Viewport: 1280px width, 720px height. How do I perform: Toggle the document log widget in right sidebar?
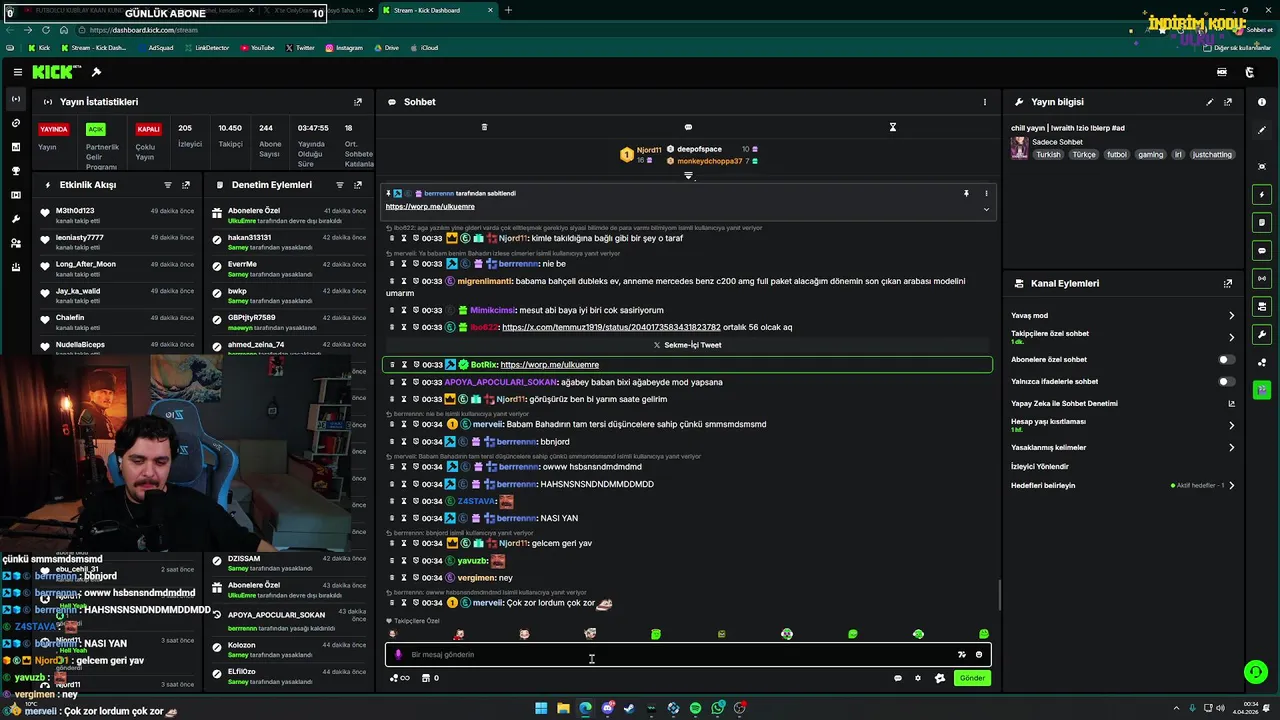(x=1262, y=222)
